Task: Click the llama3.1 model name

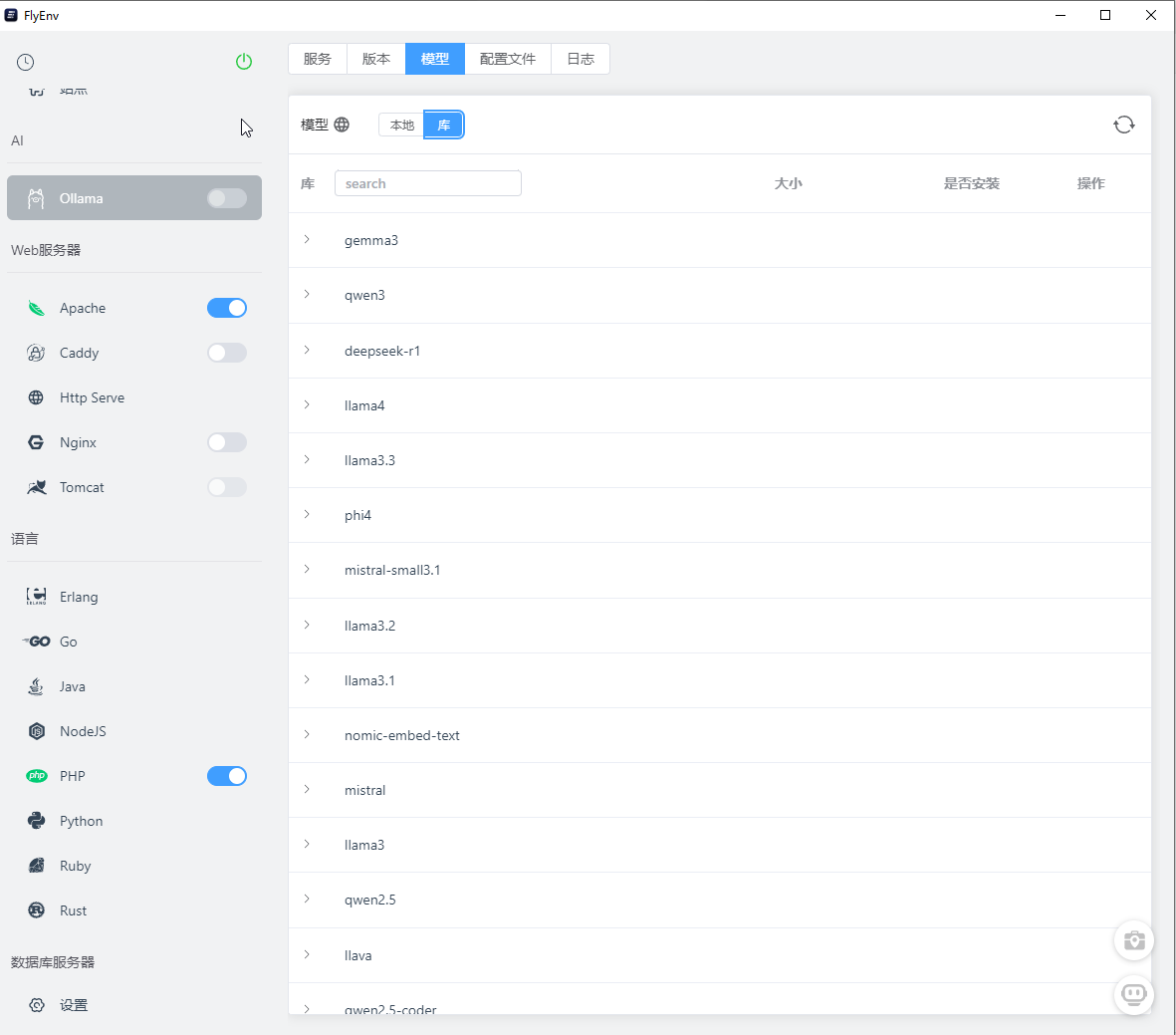Action: (369, 680)
